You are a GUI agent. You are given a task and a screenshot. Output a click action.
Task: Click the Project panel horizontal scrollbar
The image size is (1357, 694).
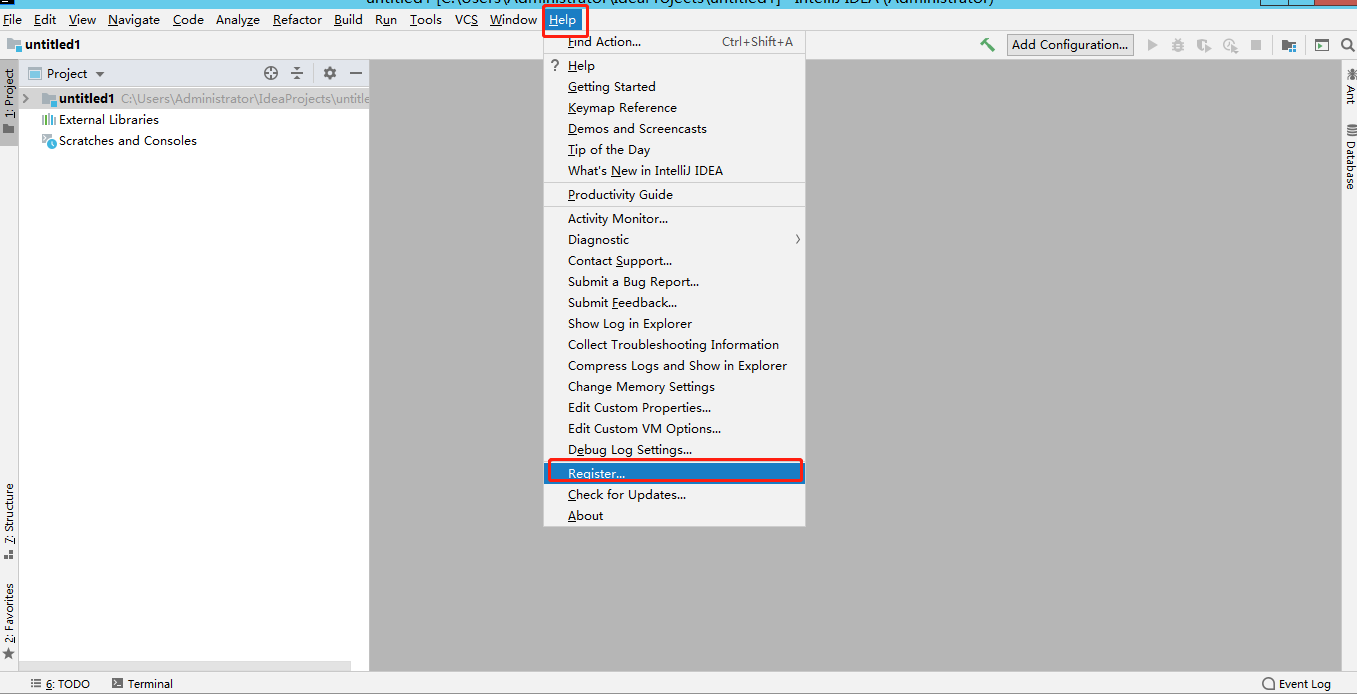[x=185, y=666]
